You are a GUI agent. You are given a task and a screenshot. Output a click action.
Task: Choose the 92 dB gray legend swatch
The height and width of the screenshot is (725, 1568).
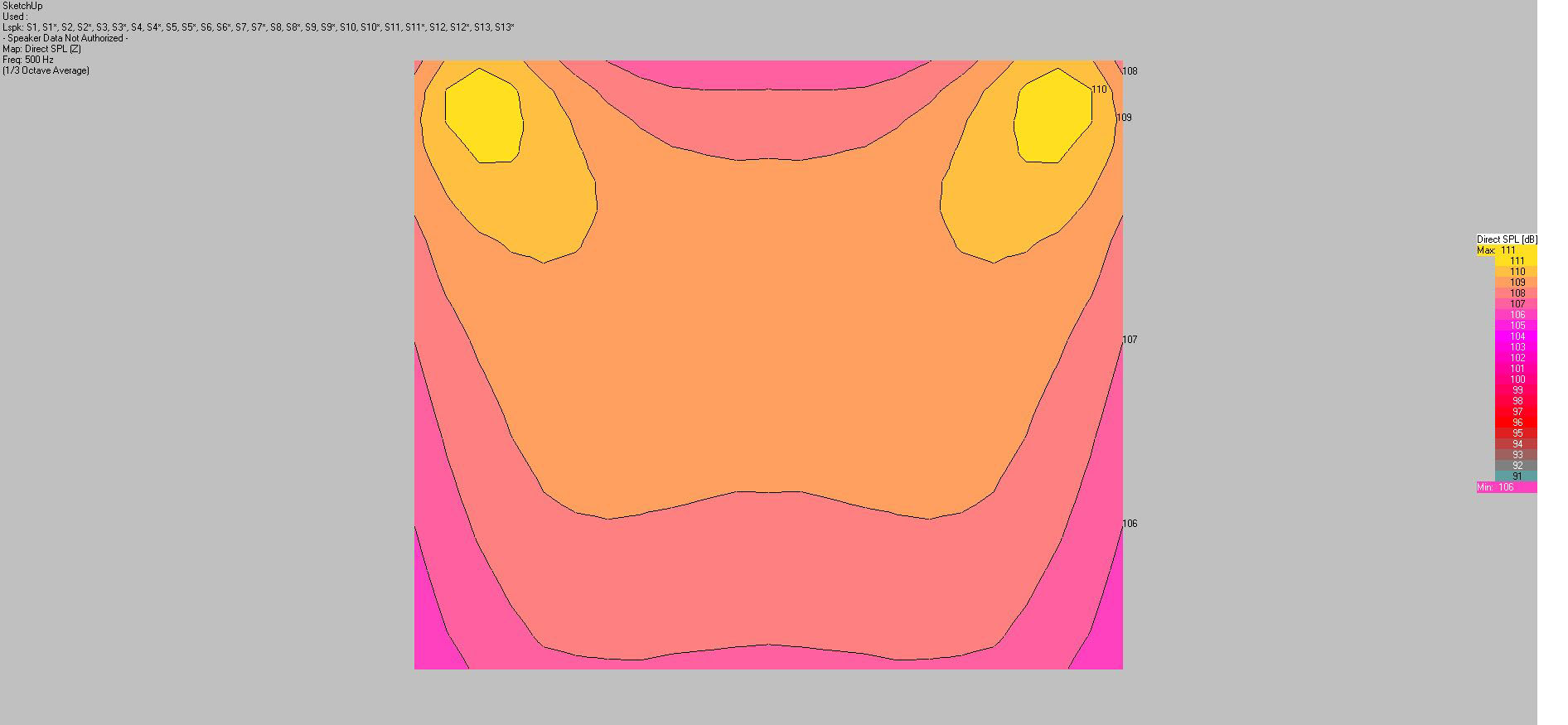[x=1516, y=466]
